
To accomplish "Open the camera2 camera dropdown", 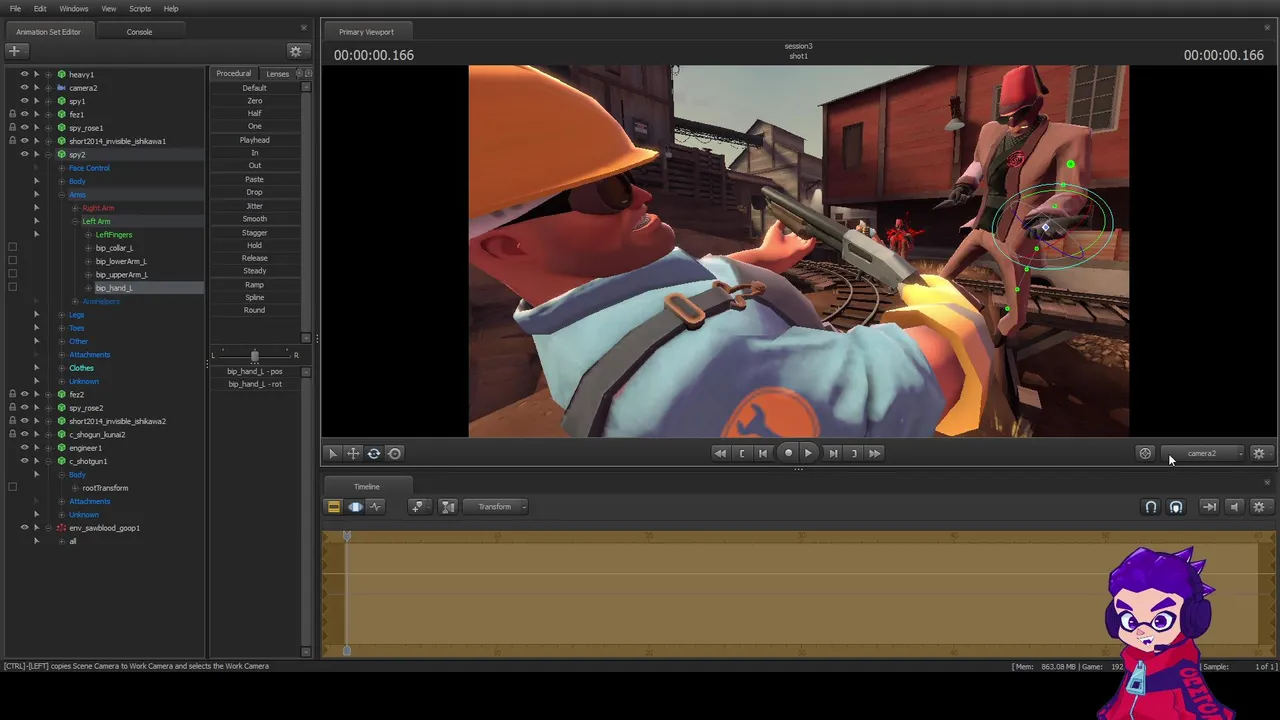I will pyautogui.click(x=1203, y=453).
